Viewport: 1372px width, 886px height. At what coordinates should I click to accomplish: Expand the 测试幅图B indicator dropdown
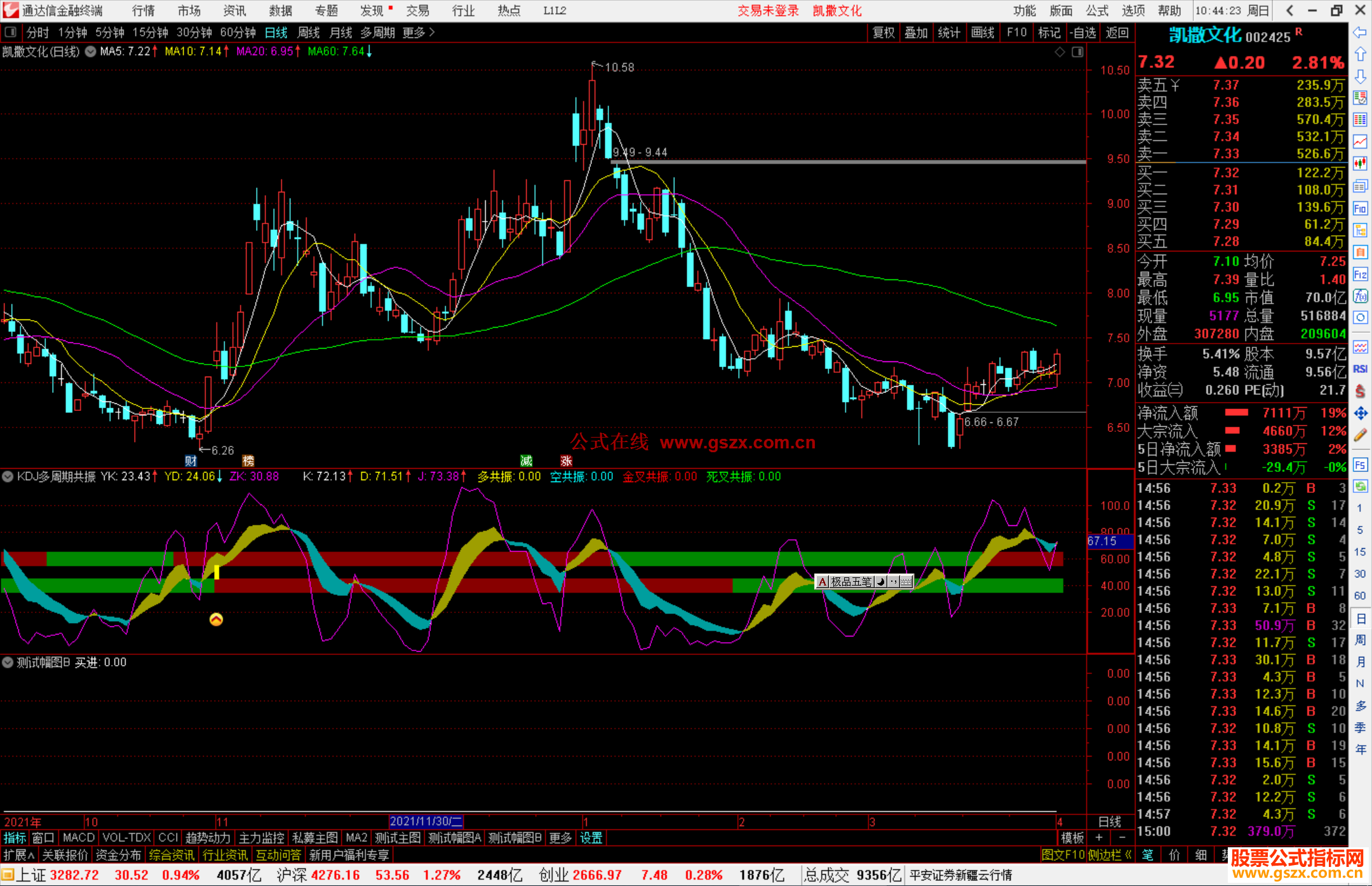(x=8, y=662)
